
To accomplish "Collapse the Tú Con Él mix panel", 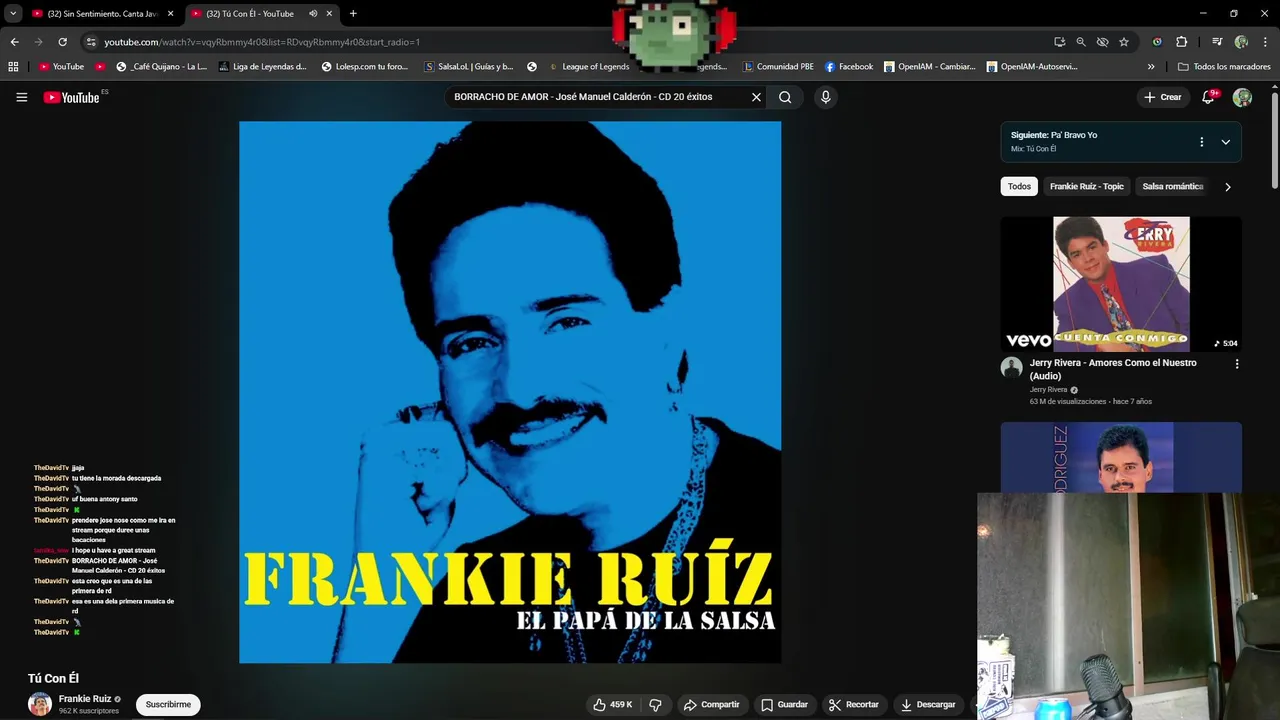I will pos(1225,142).
